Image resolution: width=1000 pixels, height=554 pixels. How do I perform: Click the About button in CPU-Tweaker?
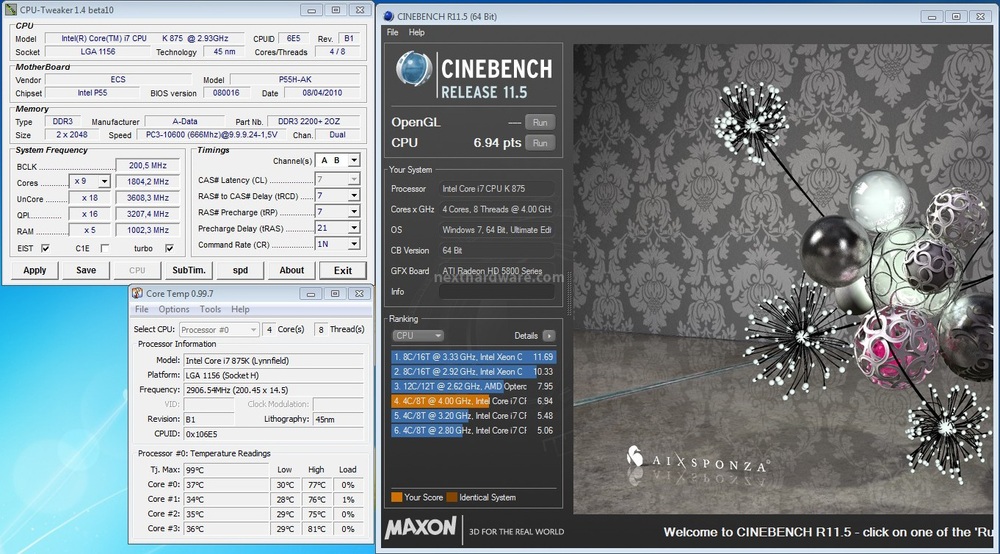coord(291,270)
